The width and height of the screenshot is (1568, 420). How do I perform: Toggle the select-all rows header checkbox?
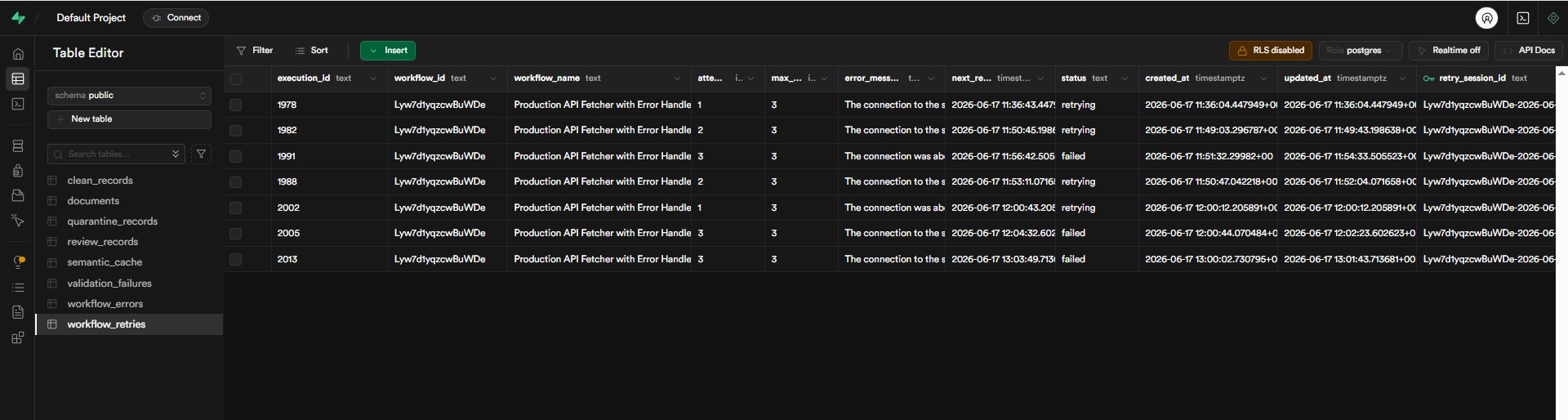tap(235, 79)
